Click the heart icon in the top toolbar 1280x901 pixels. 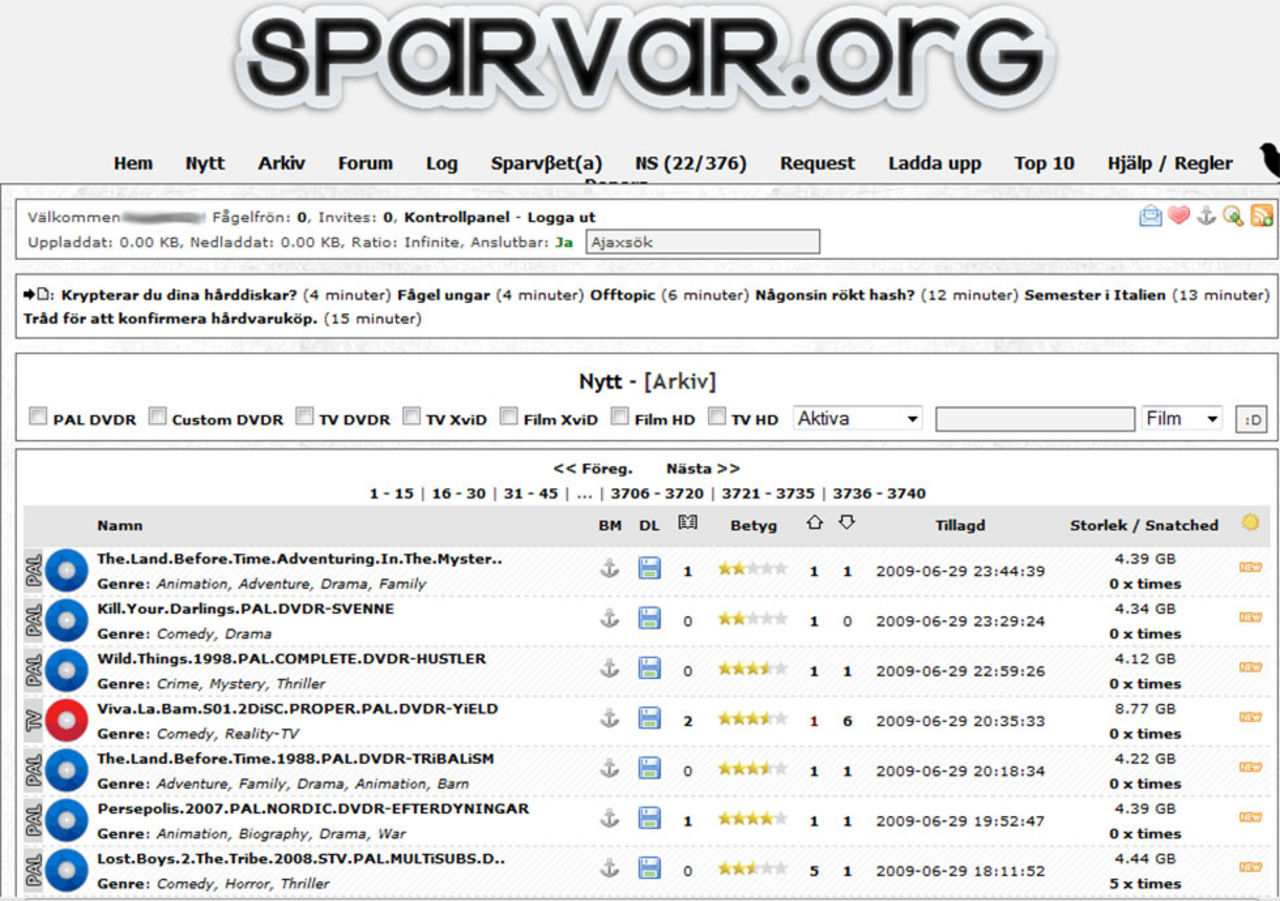[x=1178, y=214]
